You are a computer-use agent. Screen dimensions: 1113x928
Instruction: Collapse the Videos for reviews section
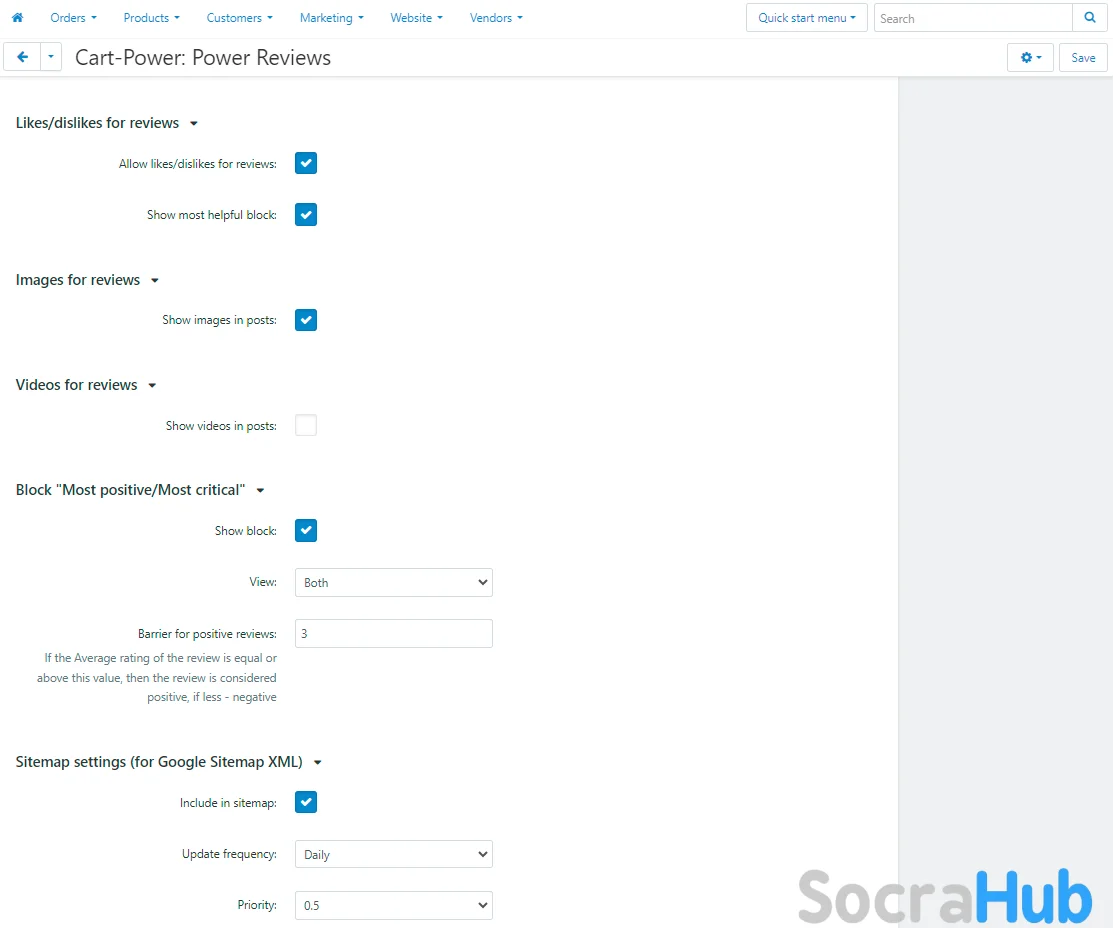tap(85, 385)
